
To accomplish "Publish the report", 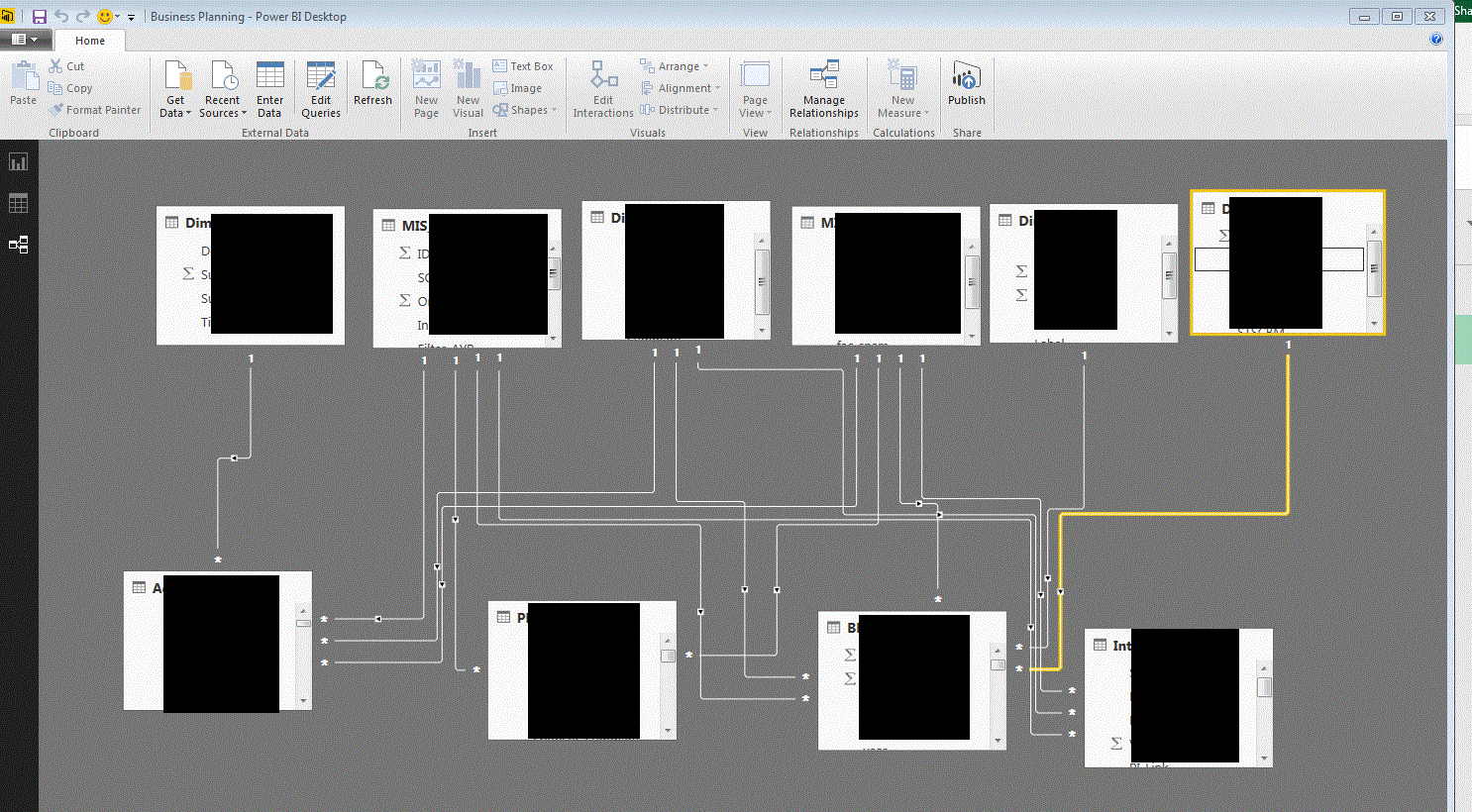I will [967, 83].
